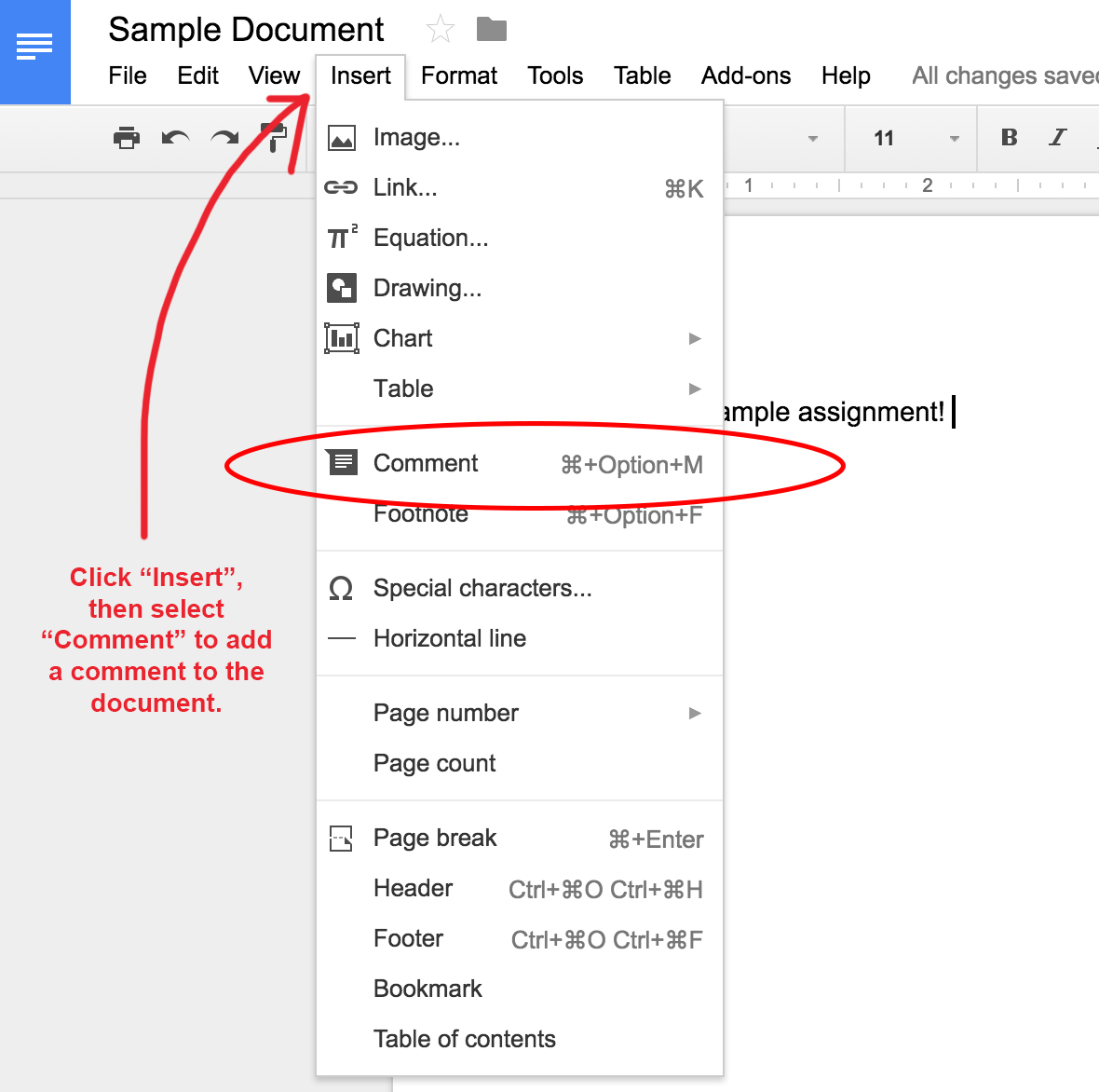Screen dimensions: 1099x1092
Task: Click the 2-inch mark on the ruler
Action: [927, 185]
